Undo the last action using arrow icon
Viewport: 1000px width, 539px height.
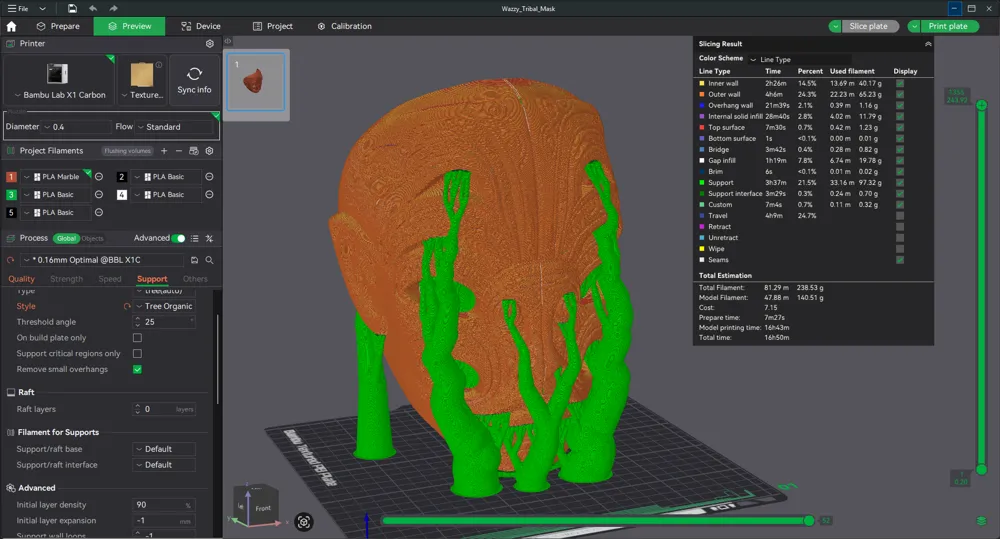92,8
